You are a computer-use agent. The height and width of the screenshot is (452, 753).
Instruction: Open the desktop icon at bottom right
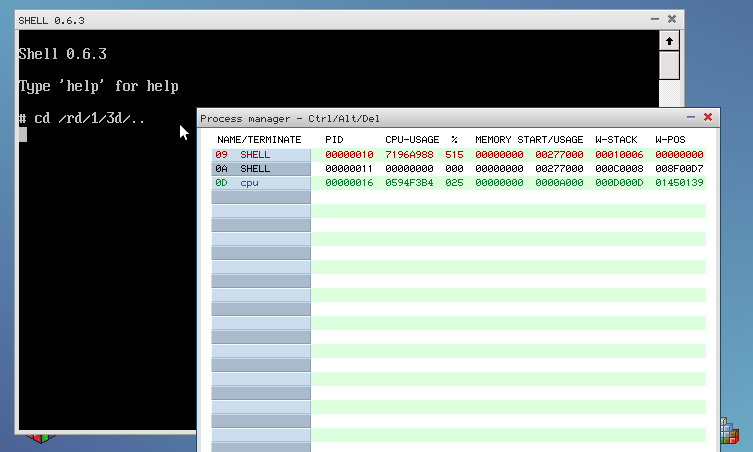point(730,432)
